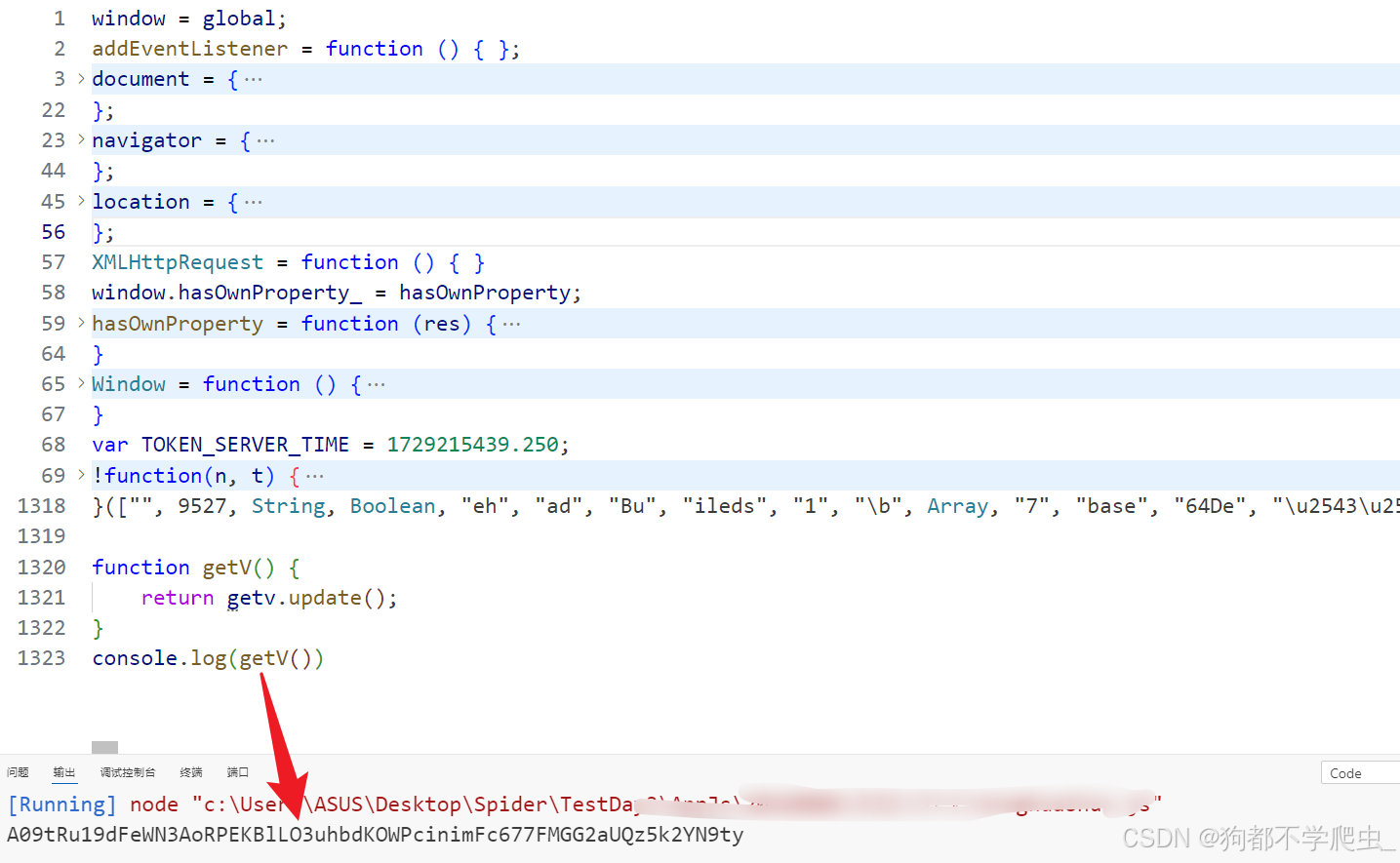Click the fold ellipsis after 'document = {'
Image resolution: width=1400 pixels, height=863 pixels.
click(254, 80)
